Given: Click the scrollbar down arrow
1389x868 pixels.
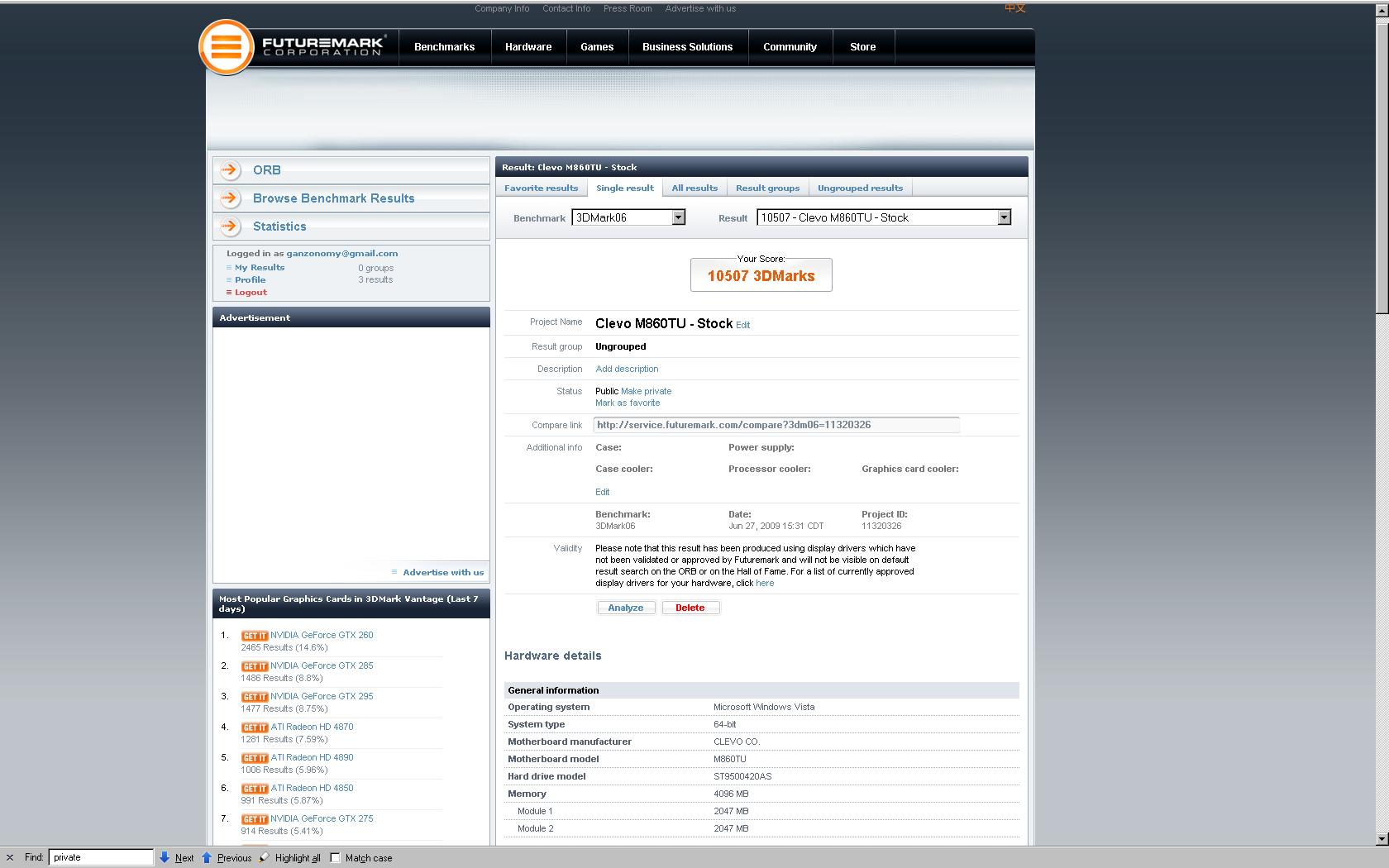Looking at the screenshot, I should pyautogui.click(x=1382, y=839).
